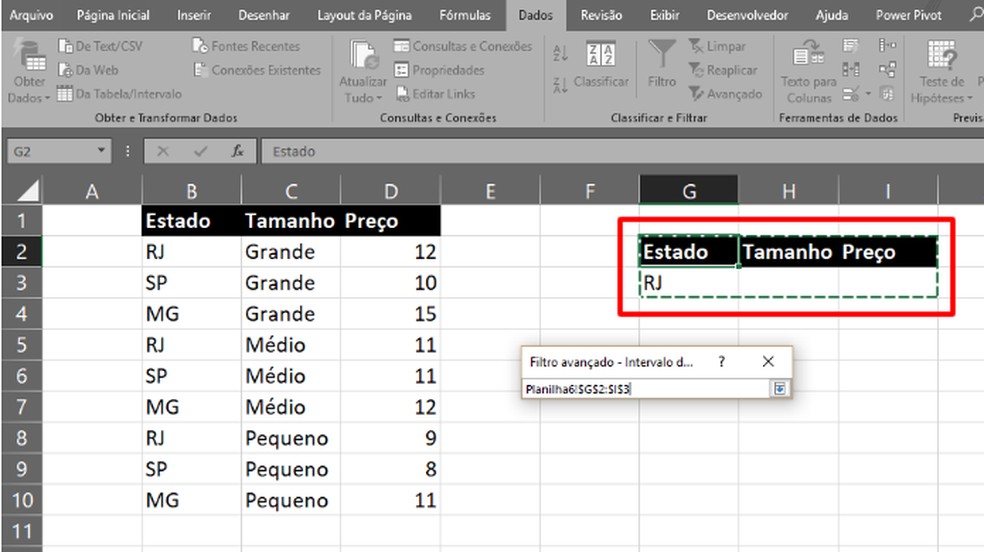Switch to Layout da Página tab
The height and width of the screenshot is (552, 984).
[365, 15]
